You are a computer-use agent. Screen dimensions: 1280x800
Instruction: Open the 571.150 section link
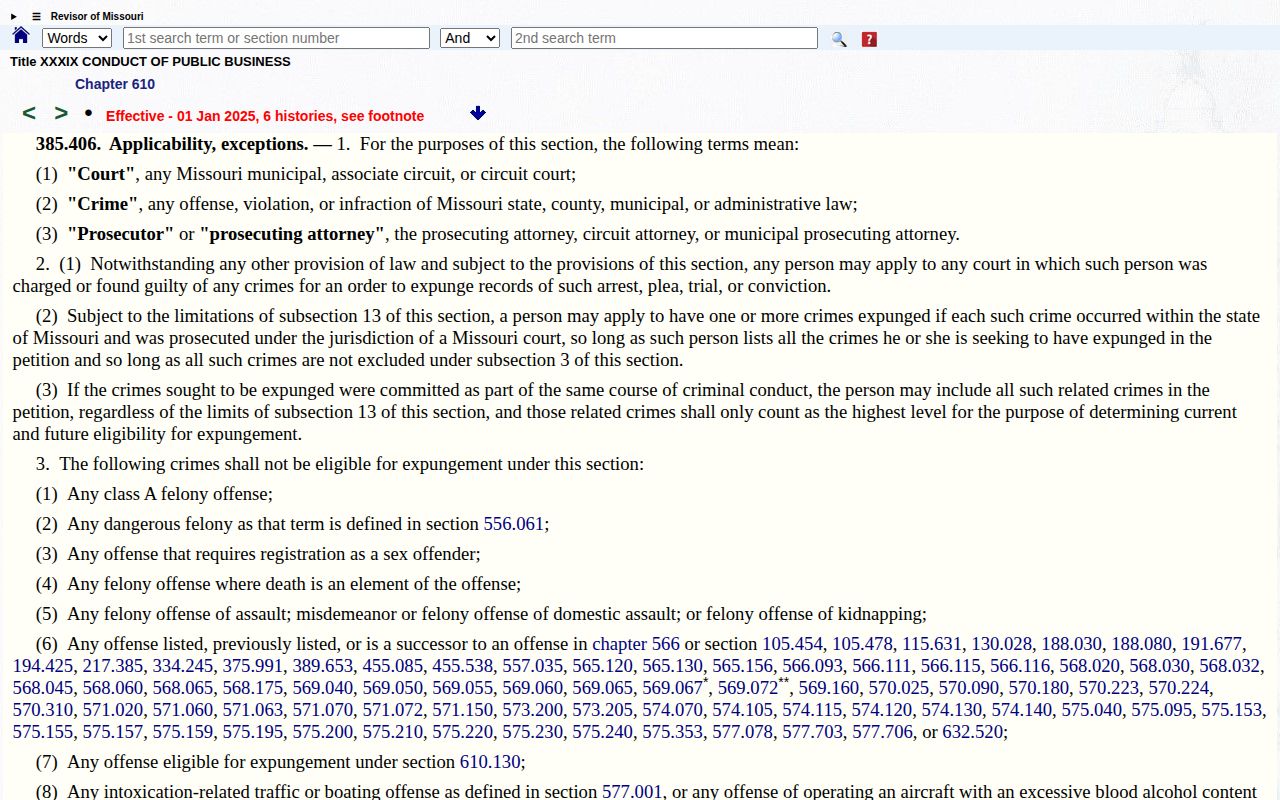(463, 710)
